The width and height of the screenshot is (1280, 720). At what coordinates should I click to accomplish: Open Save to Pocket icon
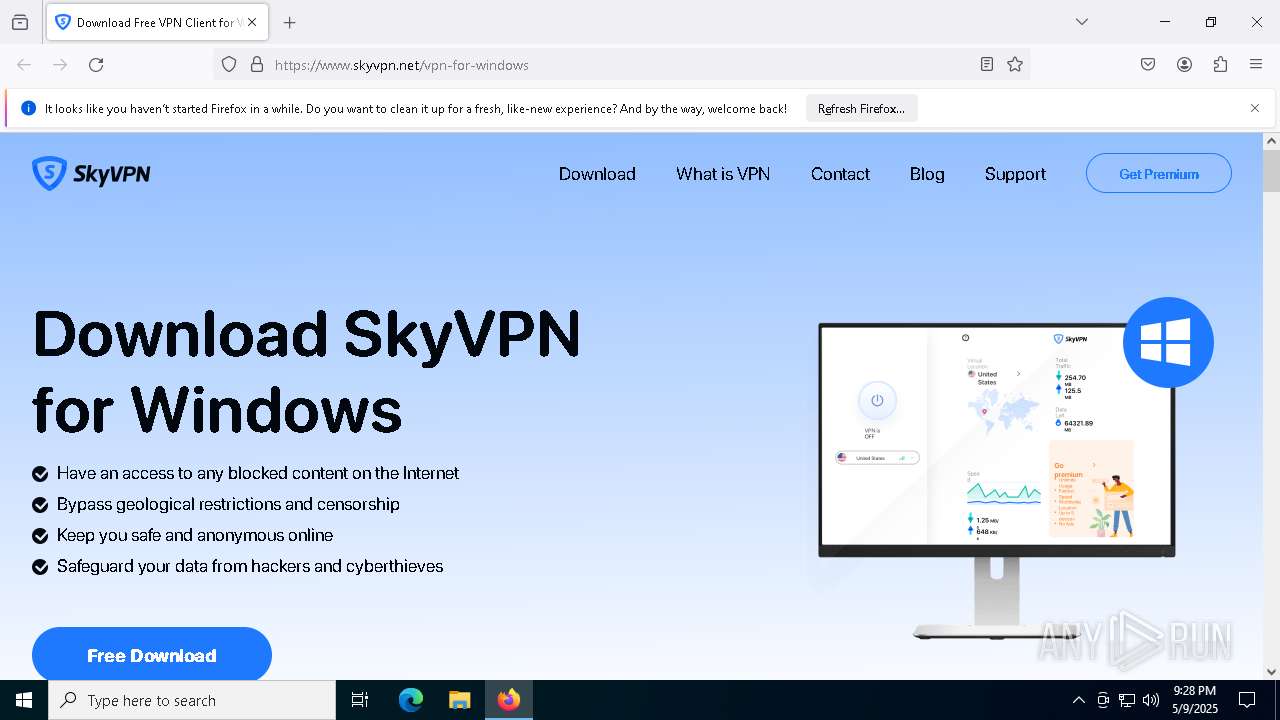click(x=1148, y=65)
